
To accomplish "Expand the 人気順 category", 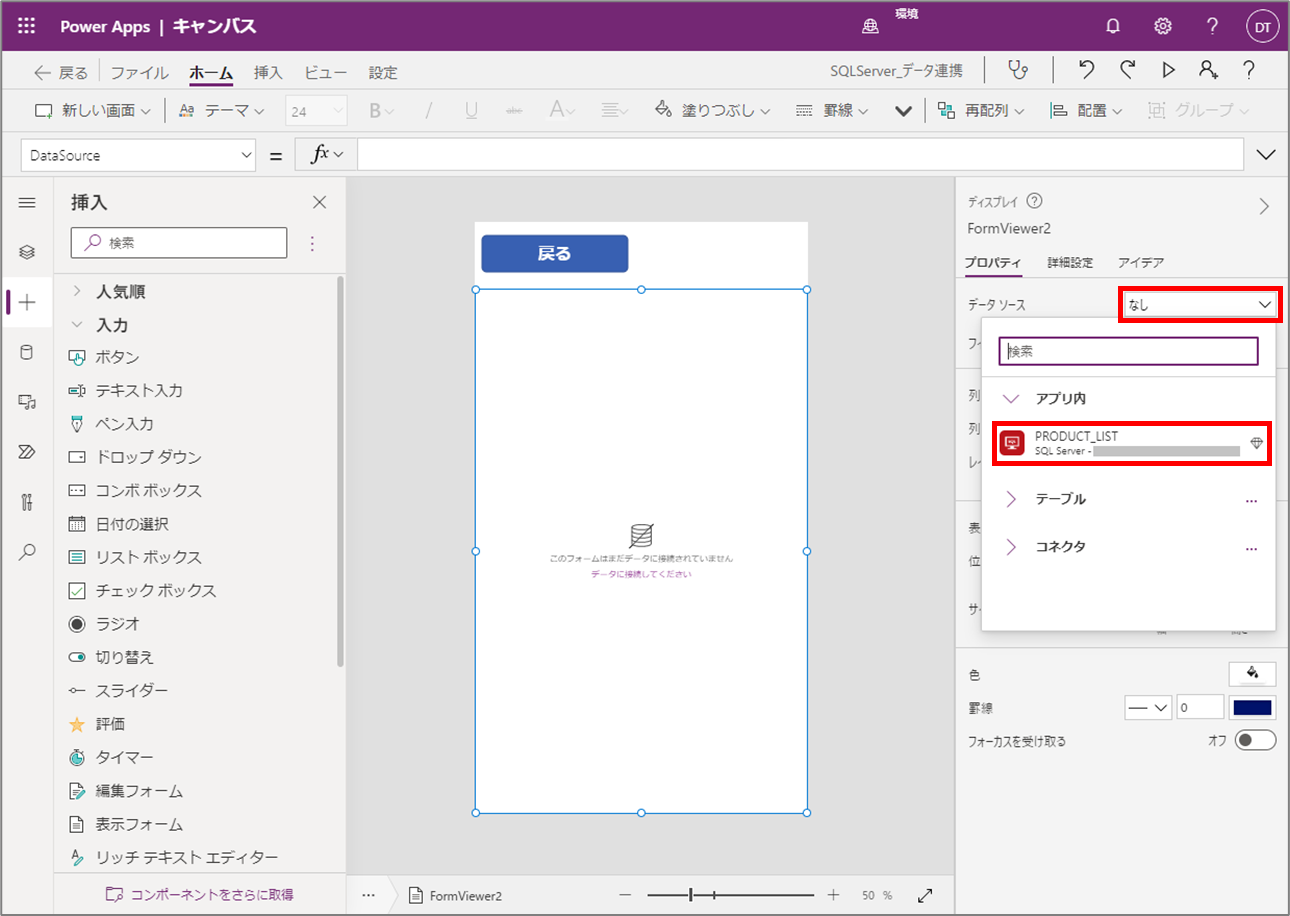I will pos(77,292).
